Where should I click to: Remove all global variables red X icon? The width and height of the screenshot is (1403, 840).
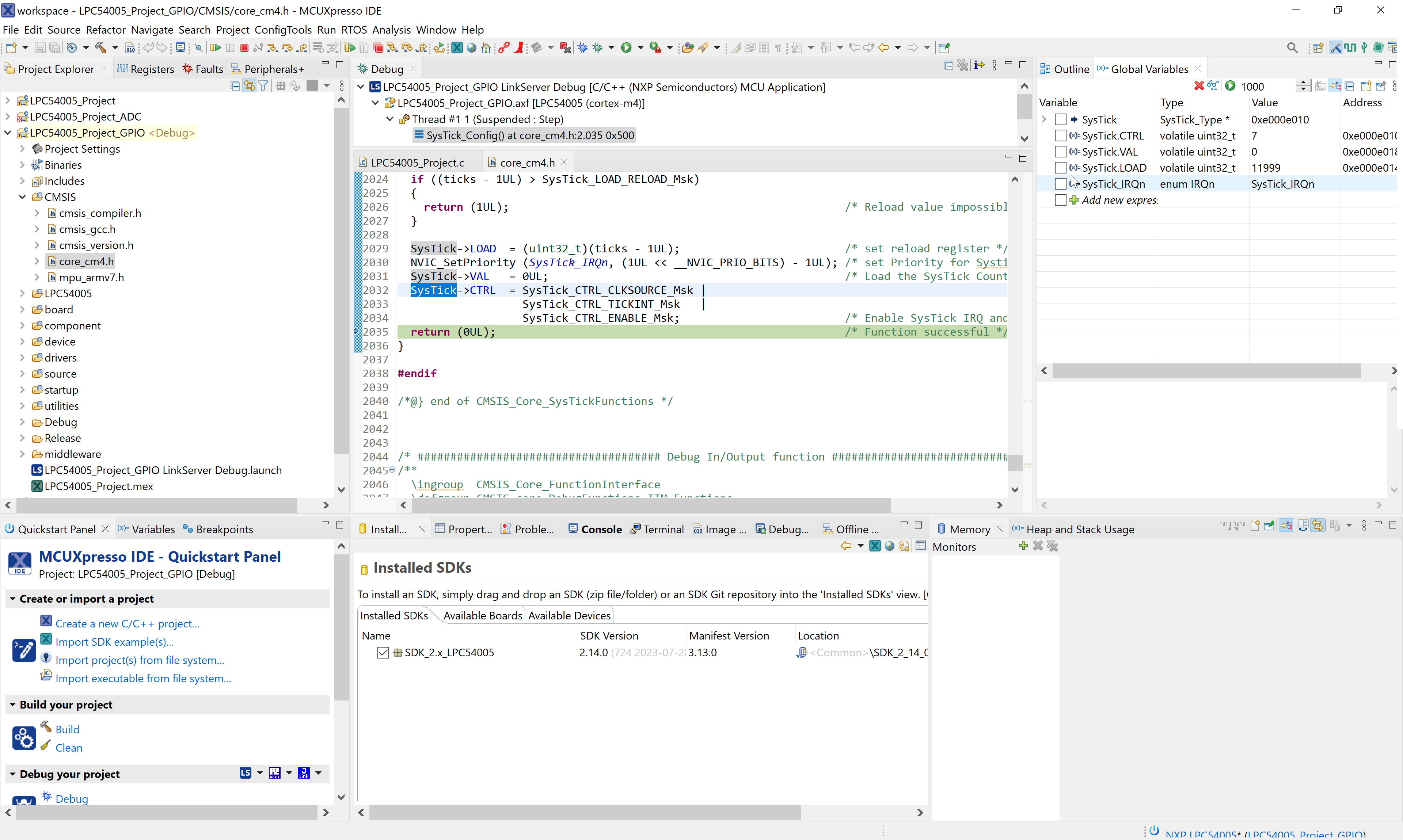[1199, 86]
